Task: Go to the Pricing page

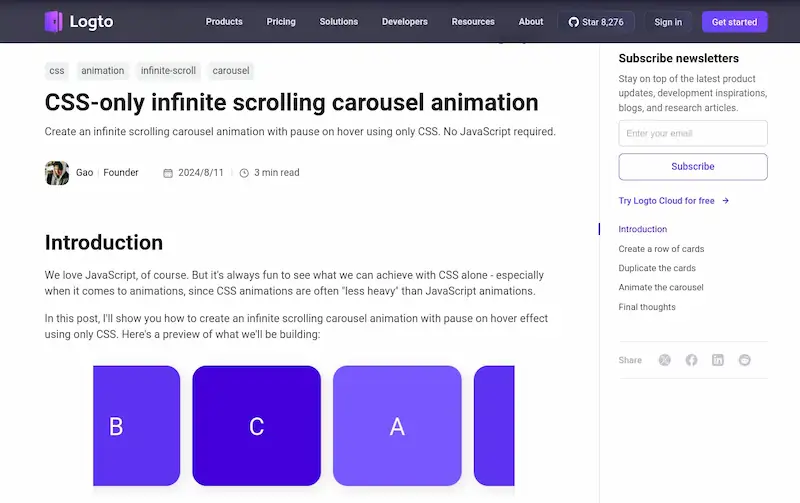Action: click(281, 21)
